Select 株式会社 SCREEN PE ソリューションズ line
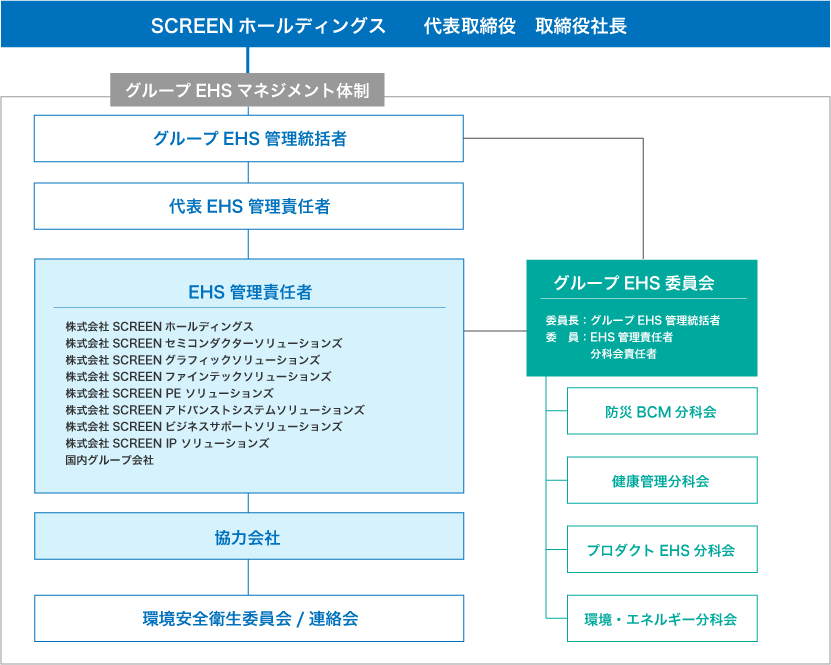Screen dimensions: 831x665 click(170, 393)
